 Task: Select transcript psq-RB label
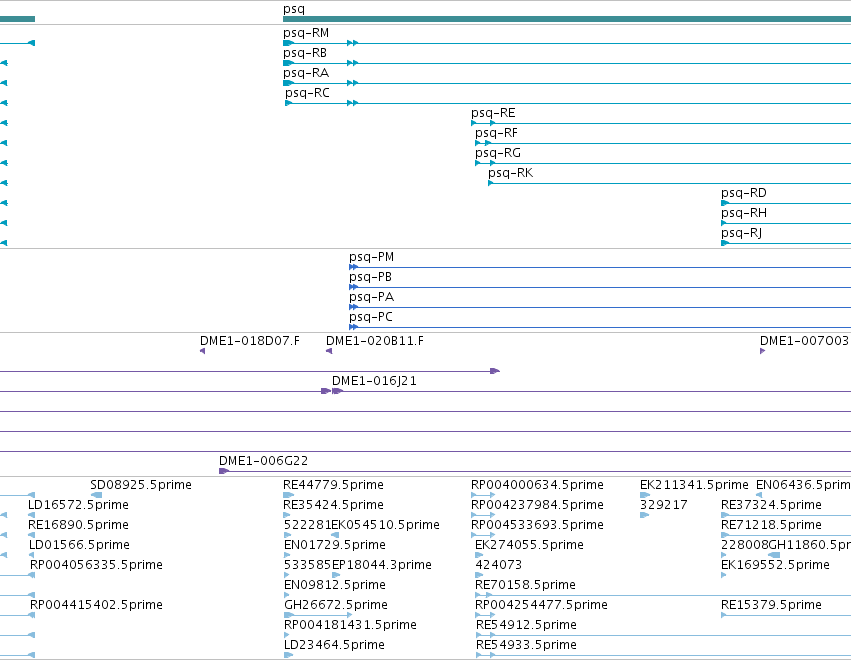305,53
